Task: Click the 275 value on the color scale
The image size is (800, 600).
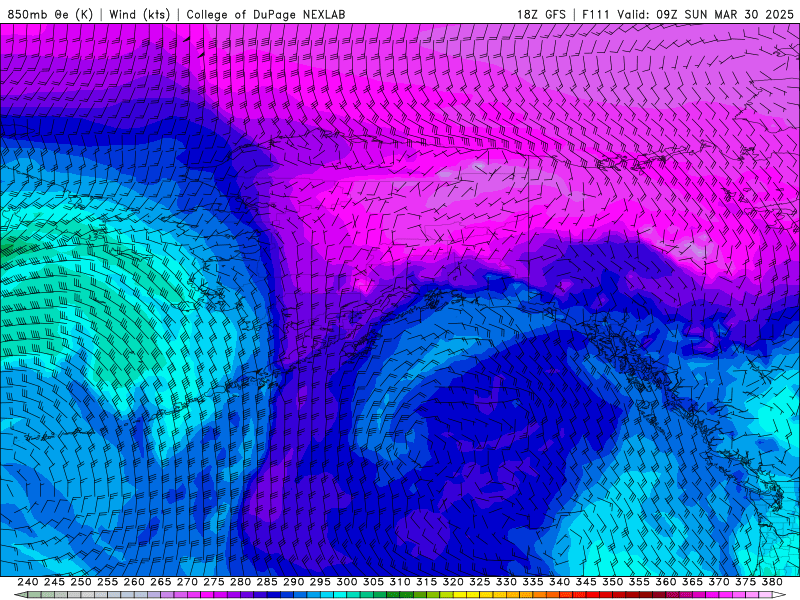Action: [x=214, y=582]
